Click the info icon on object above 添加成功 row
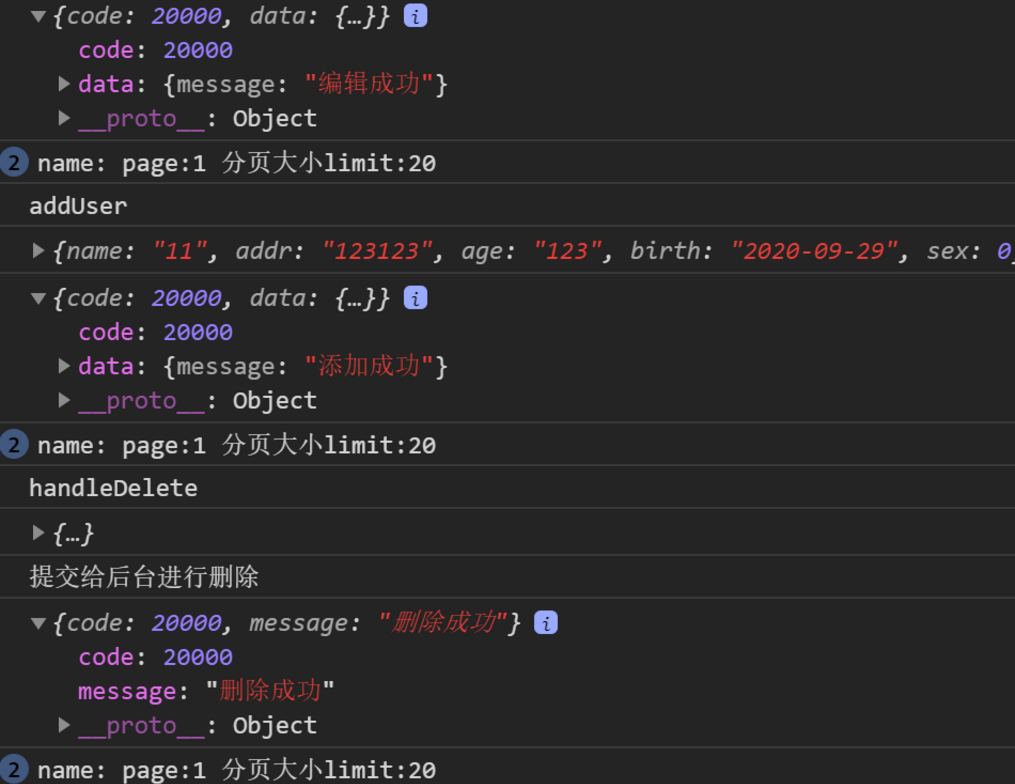This screenshot has width=1015, height=784. coord(416,298)
